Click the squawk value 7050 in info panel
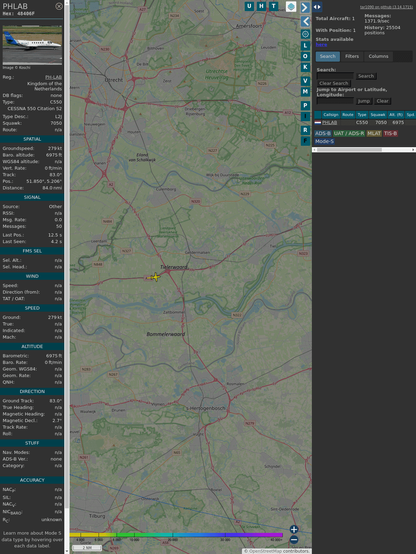This screenshot has width=416, height=554. [56, 123]
